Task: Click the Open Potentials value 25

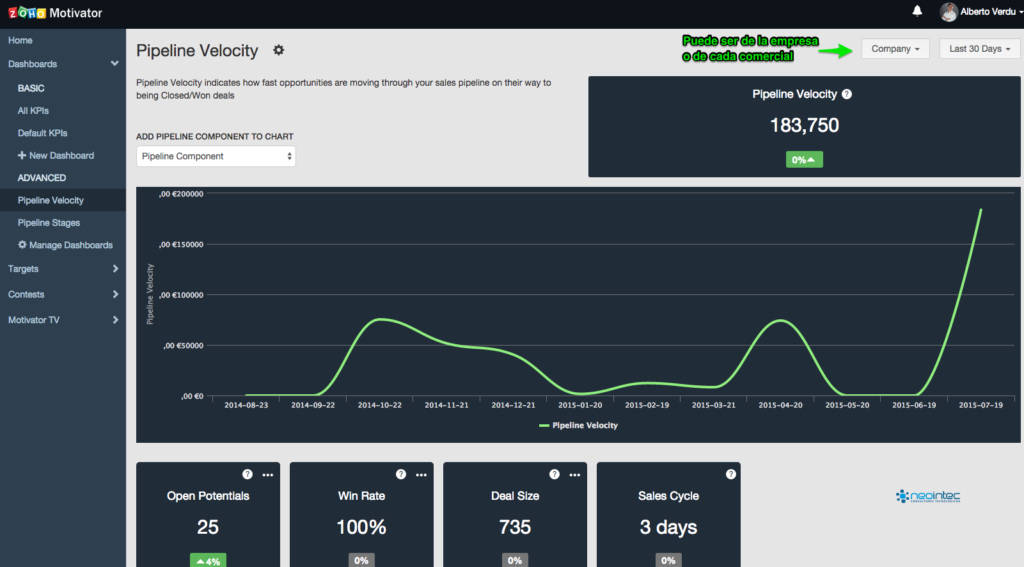Action: (x=208, y=527)
